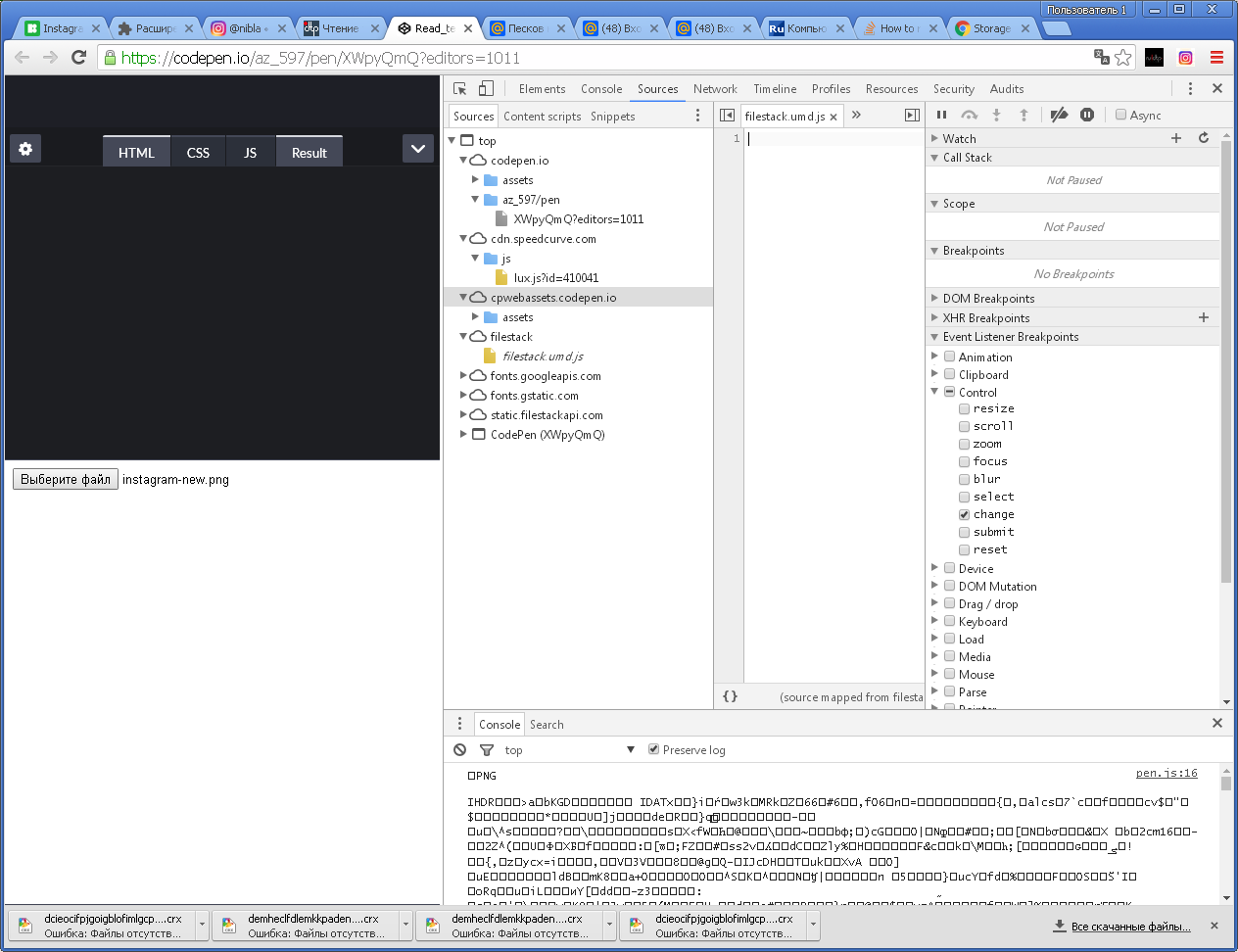Screen dimensions: 1238x952
Task: Open CodePen view chevron dropdown
Action: (418, 149)
